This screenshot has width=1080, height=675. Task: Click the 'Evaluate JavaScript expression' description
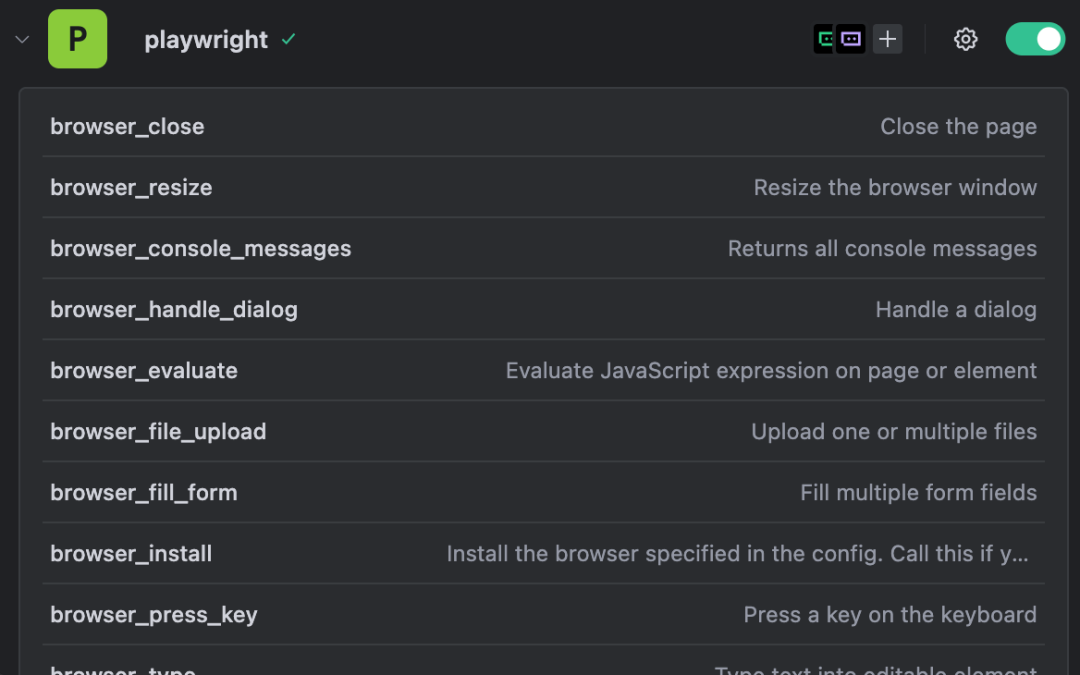pos(771,371)
